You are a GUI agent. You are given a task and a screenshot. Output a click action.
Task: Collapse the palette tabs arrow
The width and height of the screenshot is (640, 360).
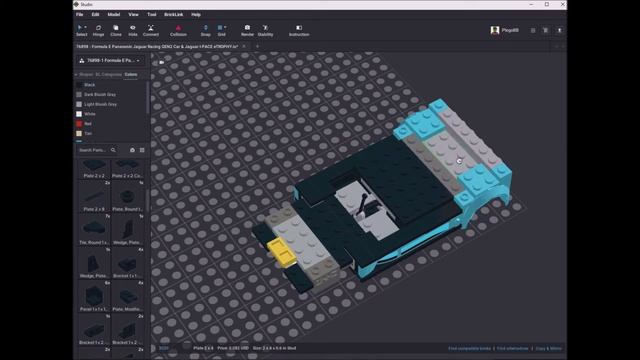pyautogui.click(x=76, y=75)
